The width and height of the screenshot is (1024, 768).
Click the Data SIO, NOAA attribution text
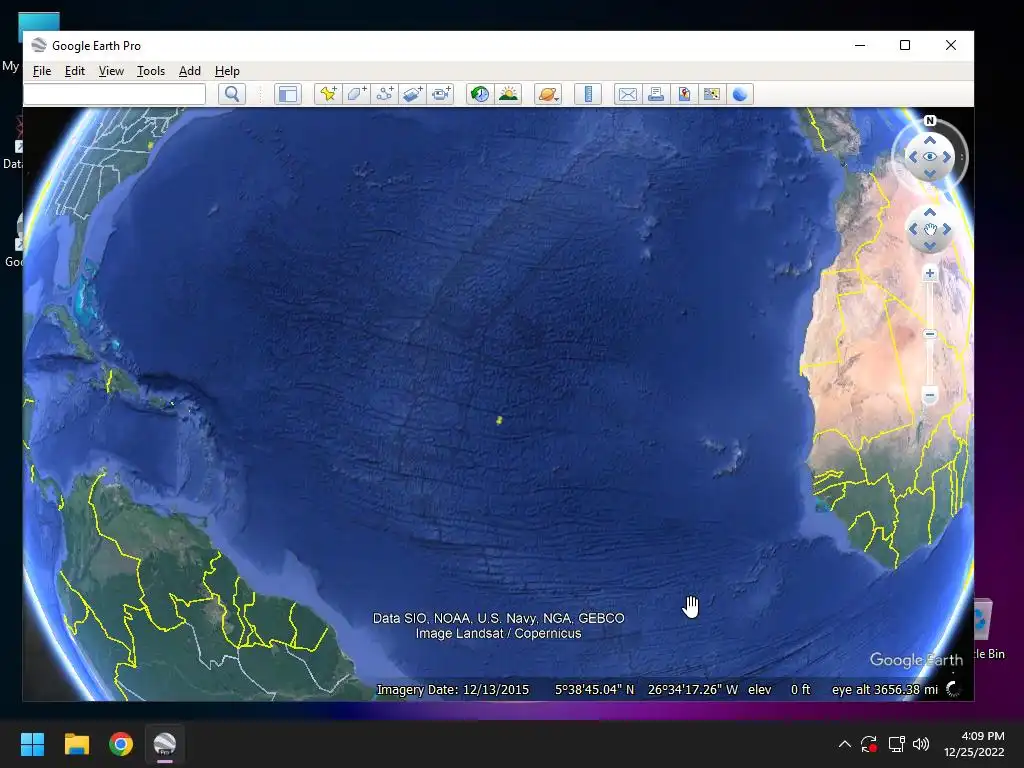coord(498,618)
